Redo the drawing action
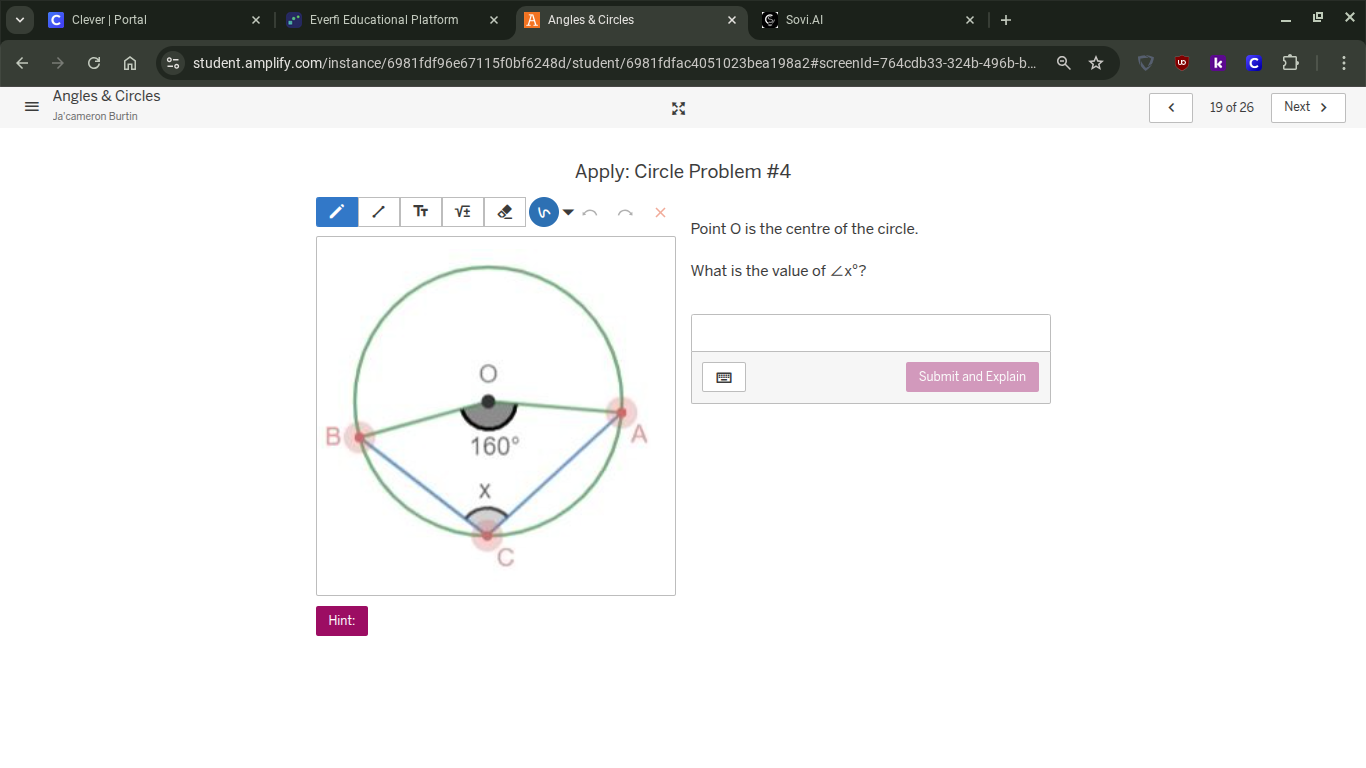Image resolution: width=1366 pixels, height=768 pixels. coord(624,212)
